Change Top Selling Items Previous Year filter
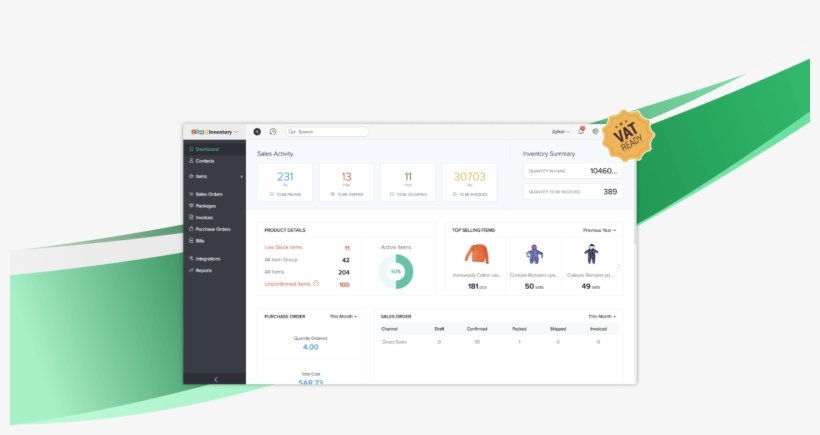The height and width of the screenshot is (435, 820). (599, 230)
